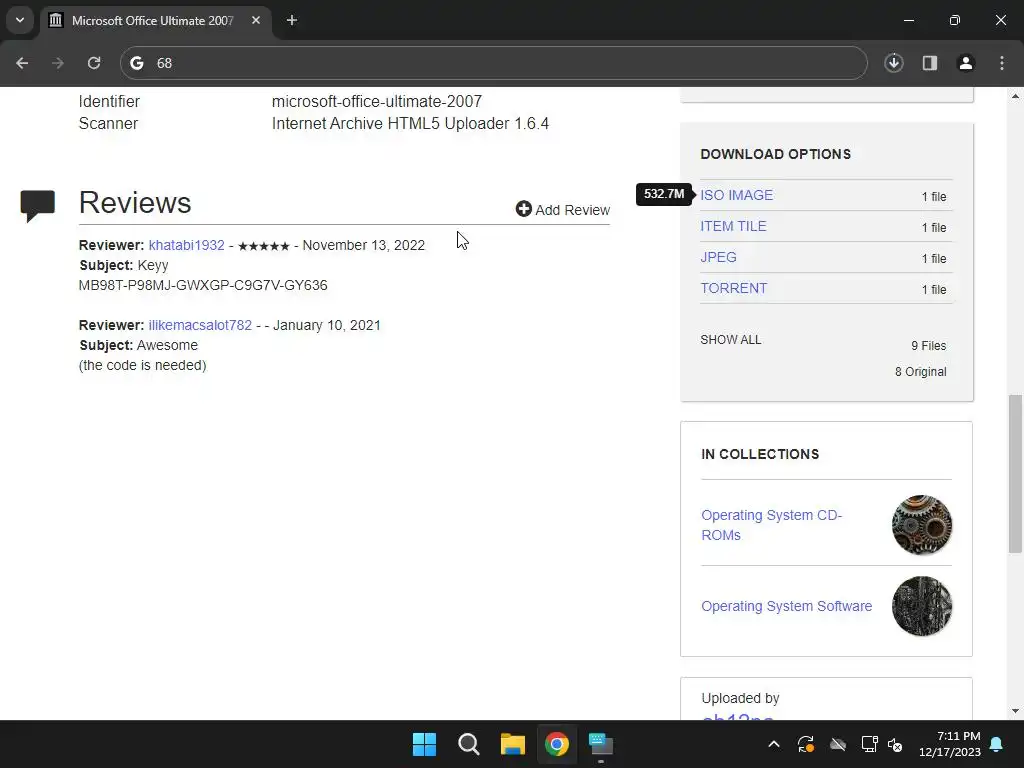This screenshot has height=768, width=1024.
Task: Reload the current page
Action: coord(94,63)
